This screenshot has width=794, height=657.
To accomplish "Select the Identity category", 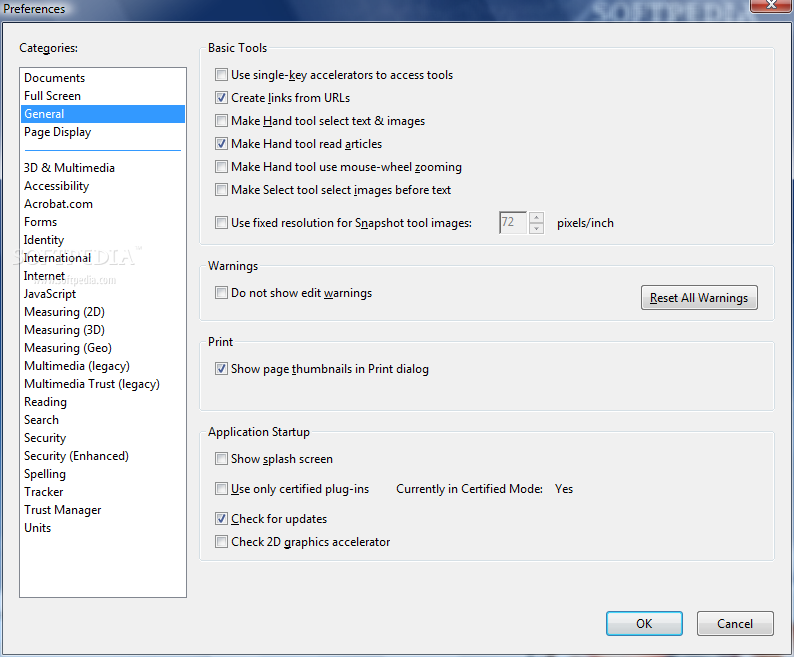I will tap(103, 240).
